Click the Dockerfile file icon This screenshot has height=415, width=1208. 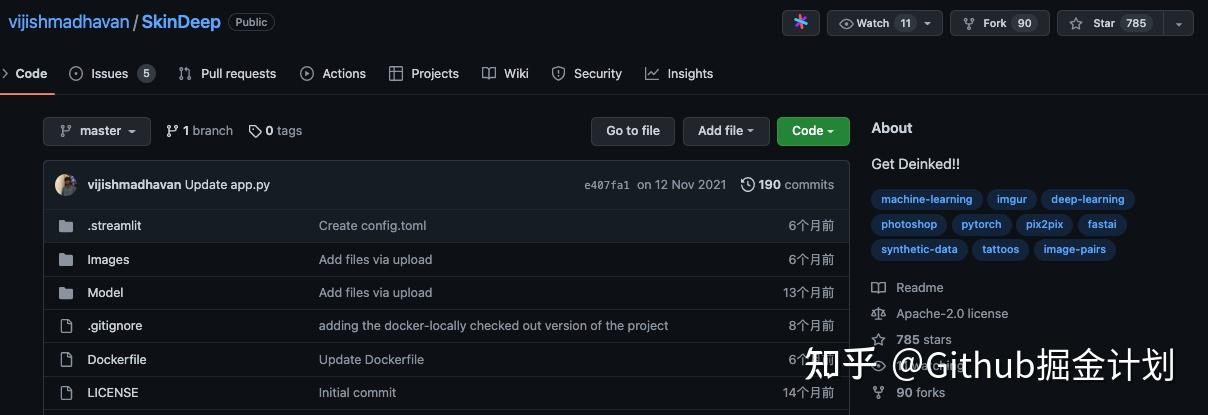pos(67,360)
